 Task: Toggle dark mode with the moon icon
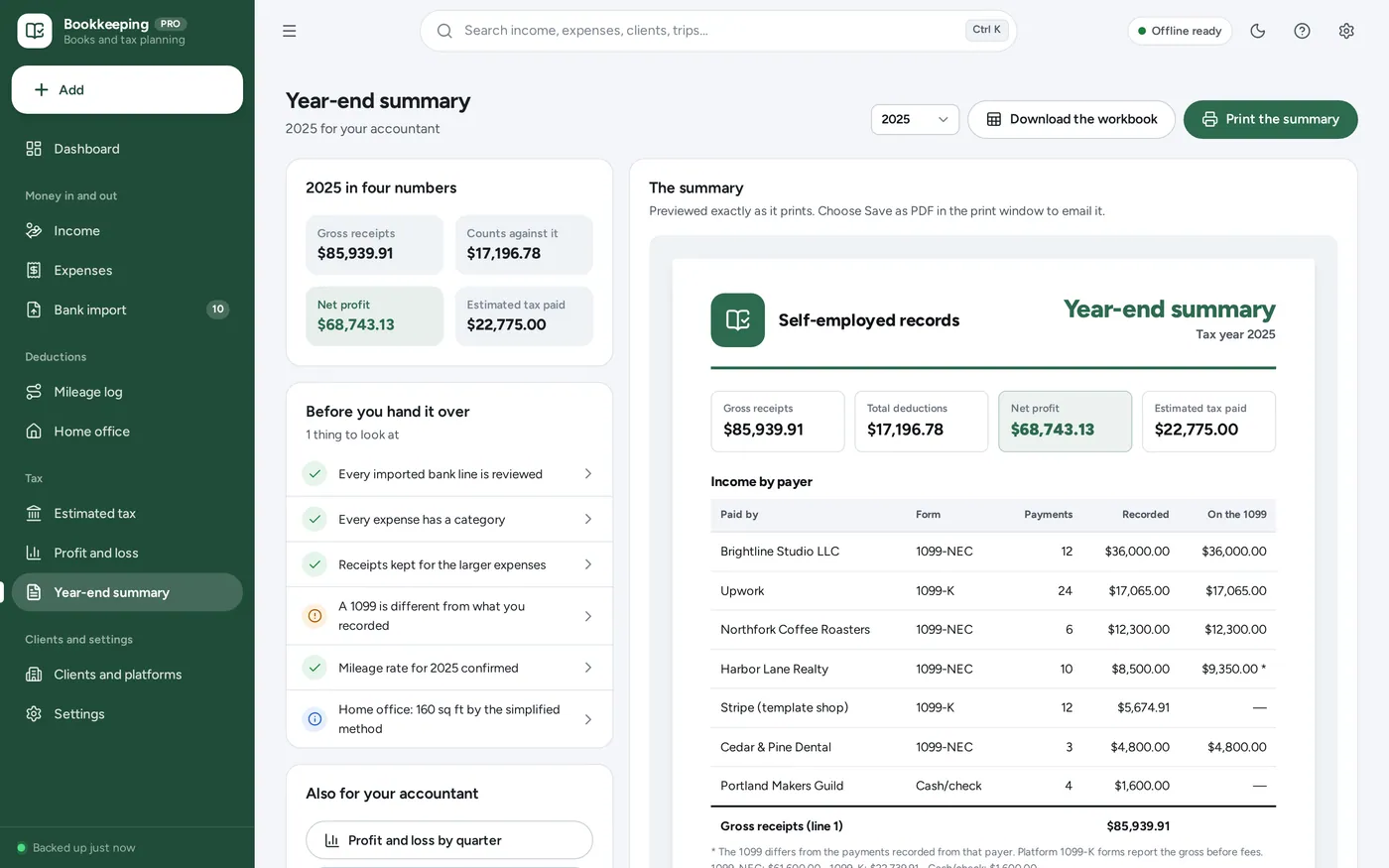coord(1258,31)
